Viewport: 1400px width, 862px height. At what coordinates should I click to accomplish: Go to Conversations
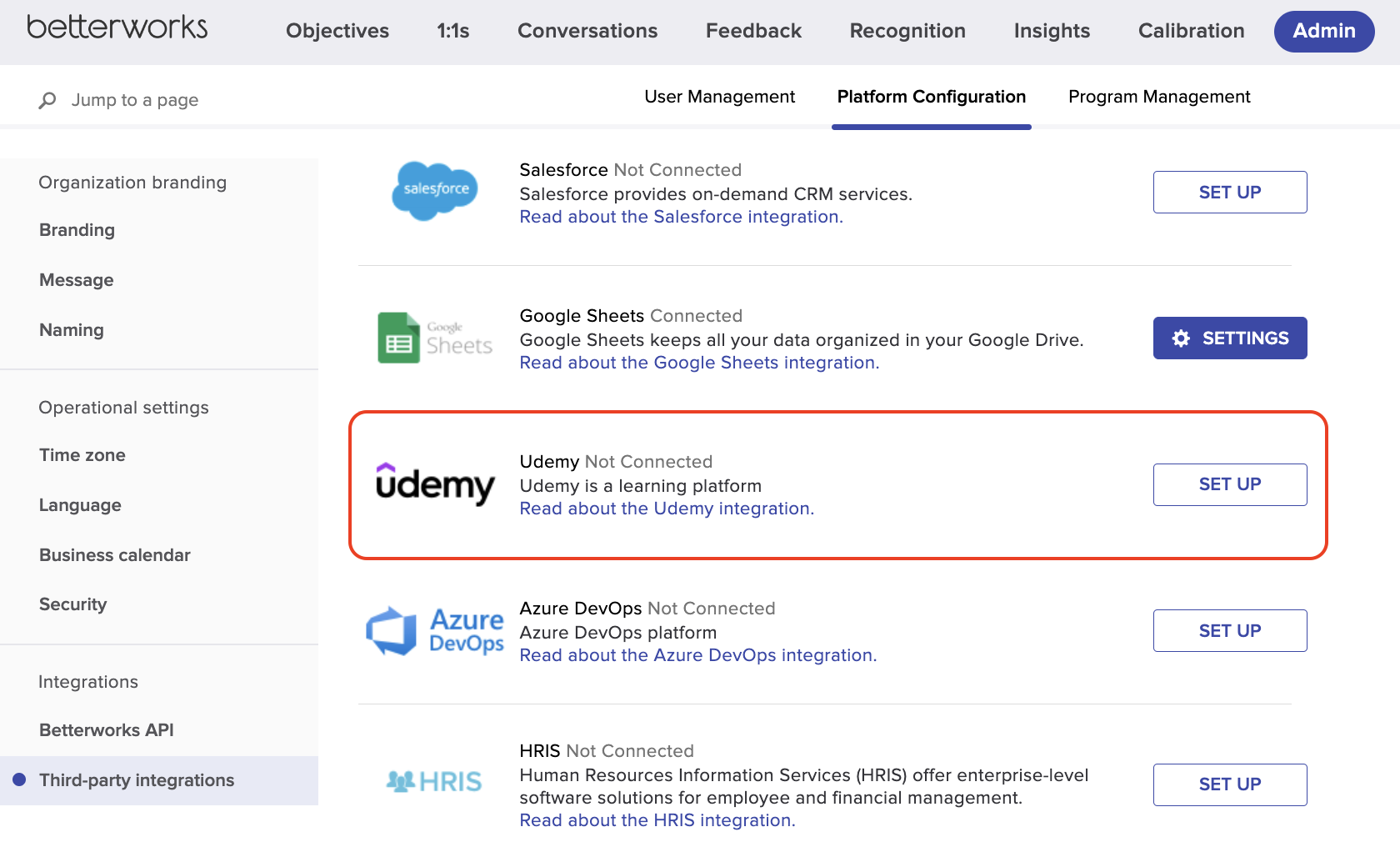tap(587, 31)
